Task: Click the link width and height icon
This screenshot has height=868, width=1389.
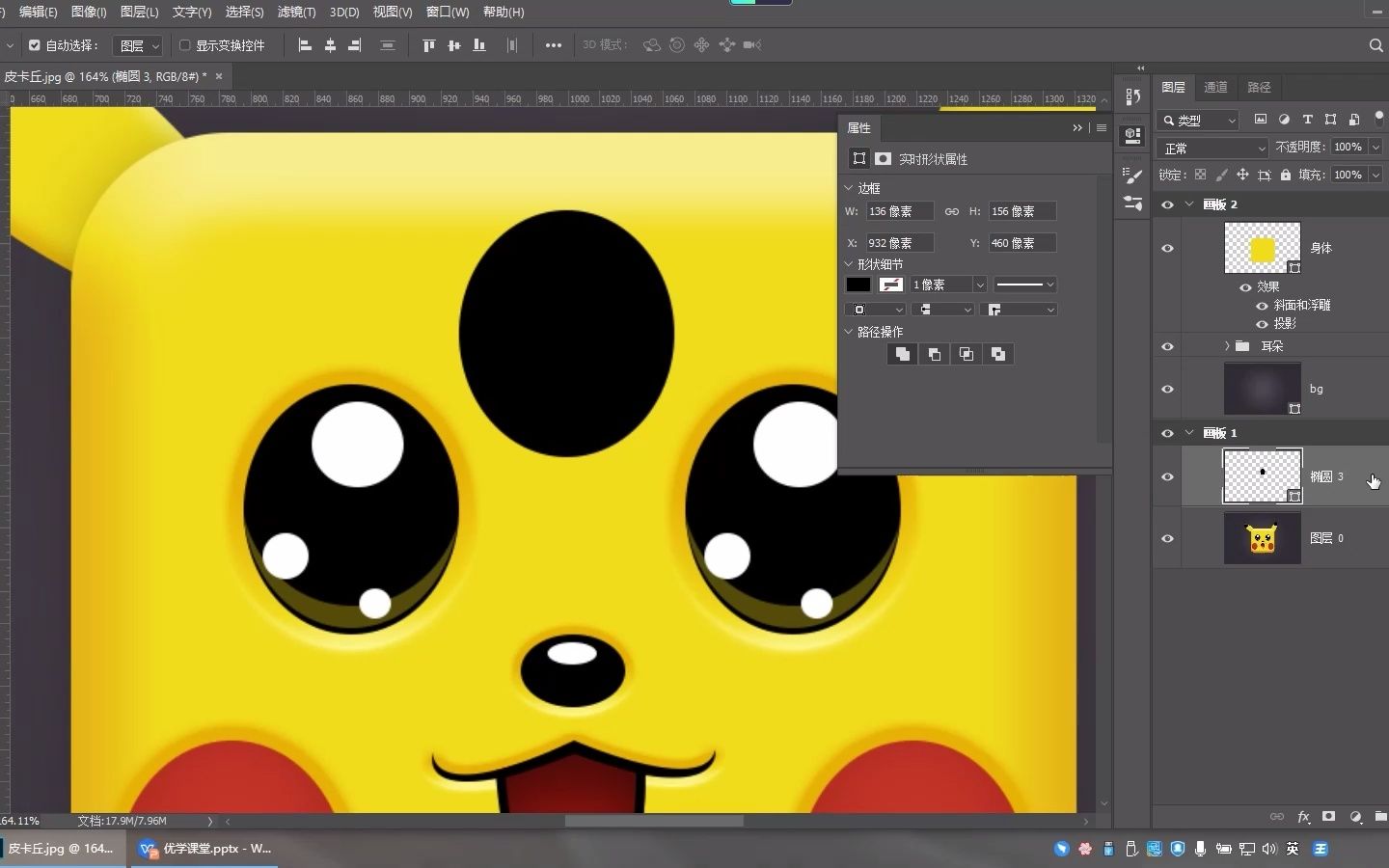Action: (951, 211)
